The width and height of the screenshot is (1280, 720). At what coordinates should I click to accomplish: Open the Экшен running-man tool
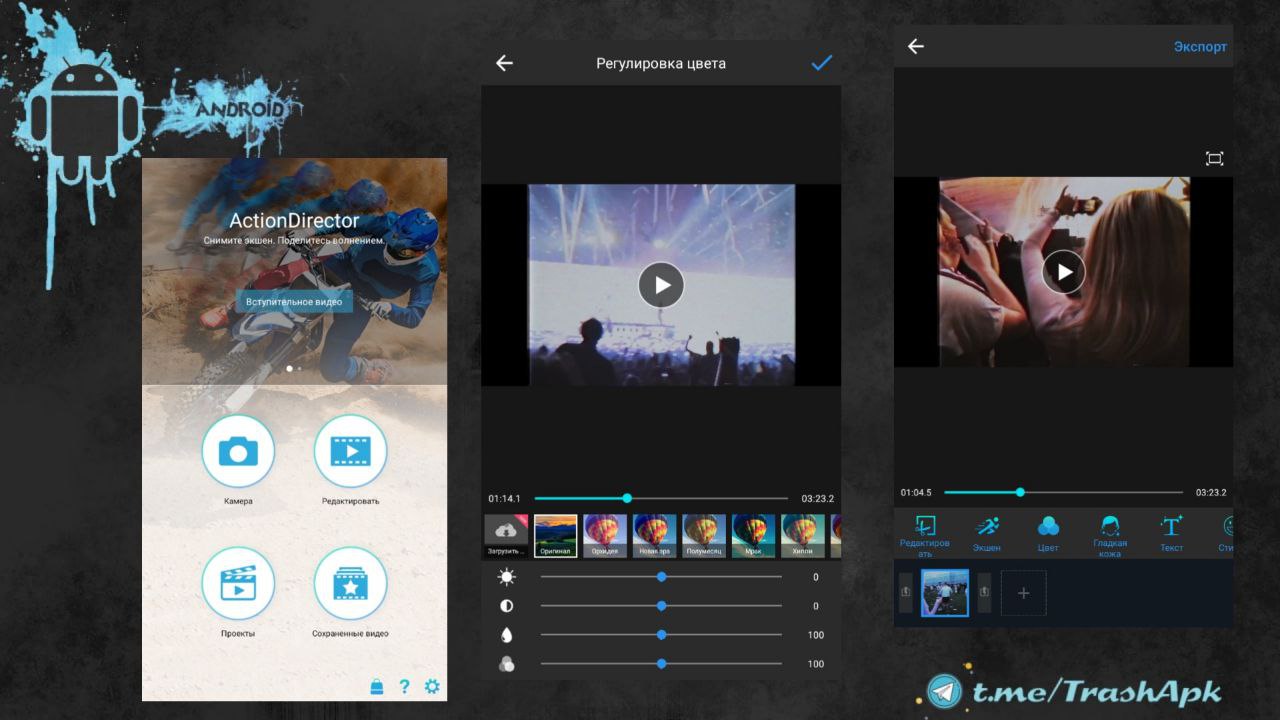(987, 534)
